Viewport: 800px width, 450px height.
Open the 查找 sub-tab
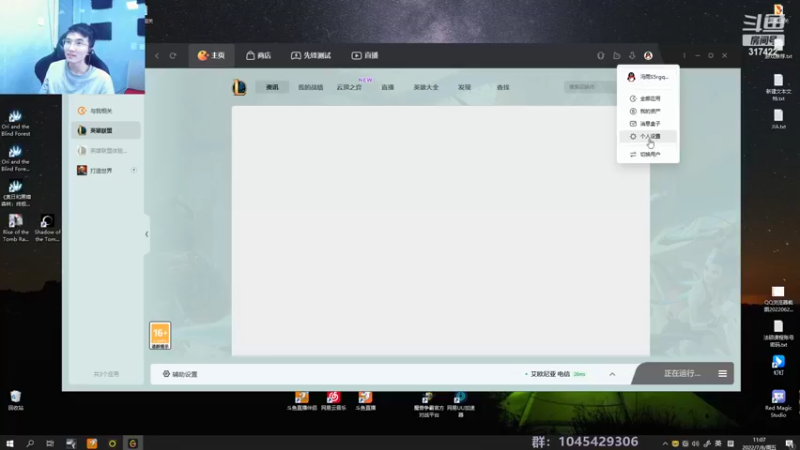coord(503,87)
